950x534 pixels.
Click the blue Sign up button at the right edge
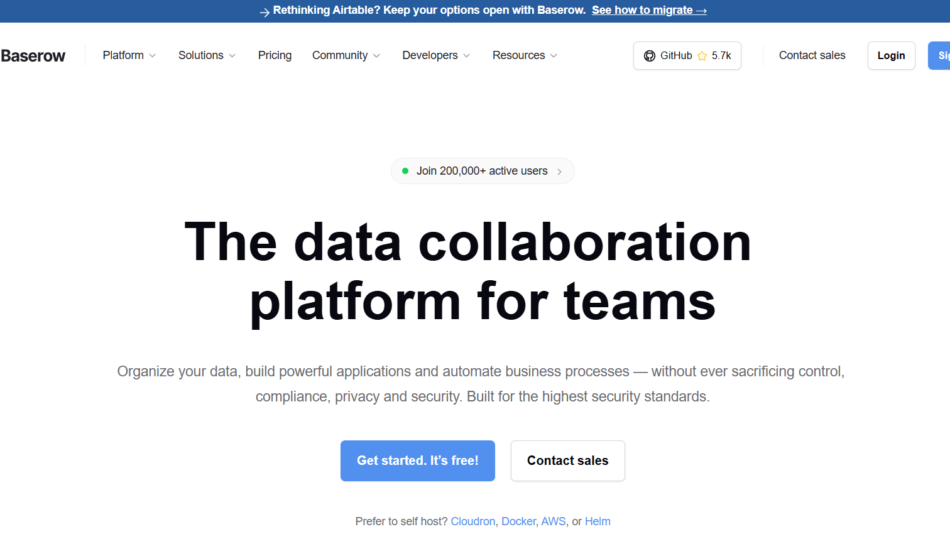coord(939,56)
